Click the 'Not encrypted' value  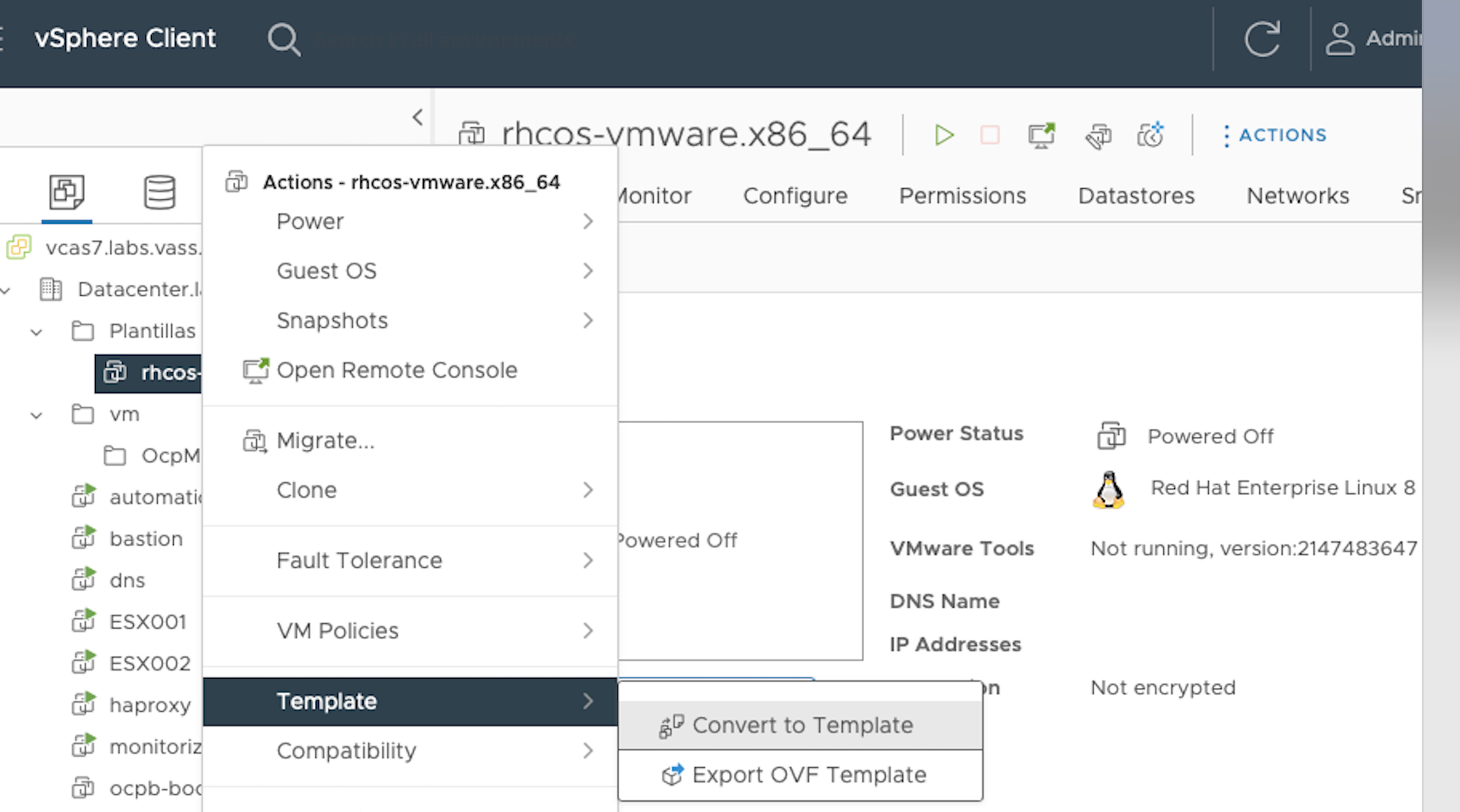(1162, 687)
